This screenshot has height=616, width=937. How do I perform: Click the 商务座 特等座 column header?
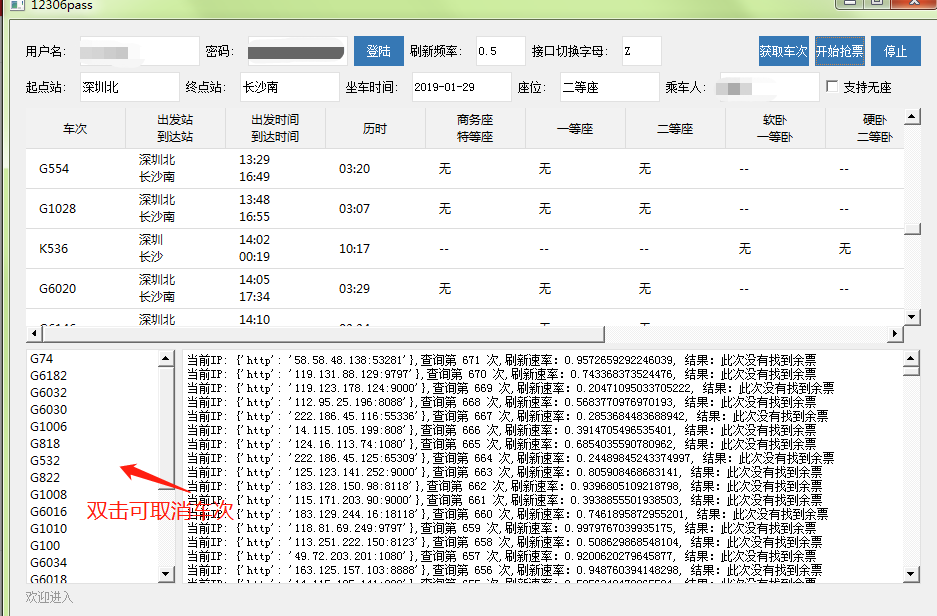click(x=475, y=128)
